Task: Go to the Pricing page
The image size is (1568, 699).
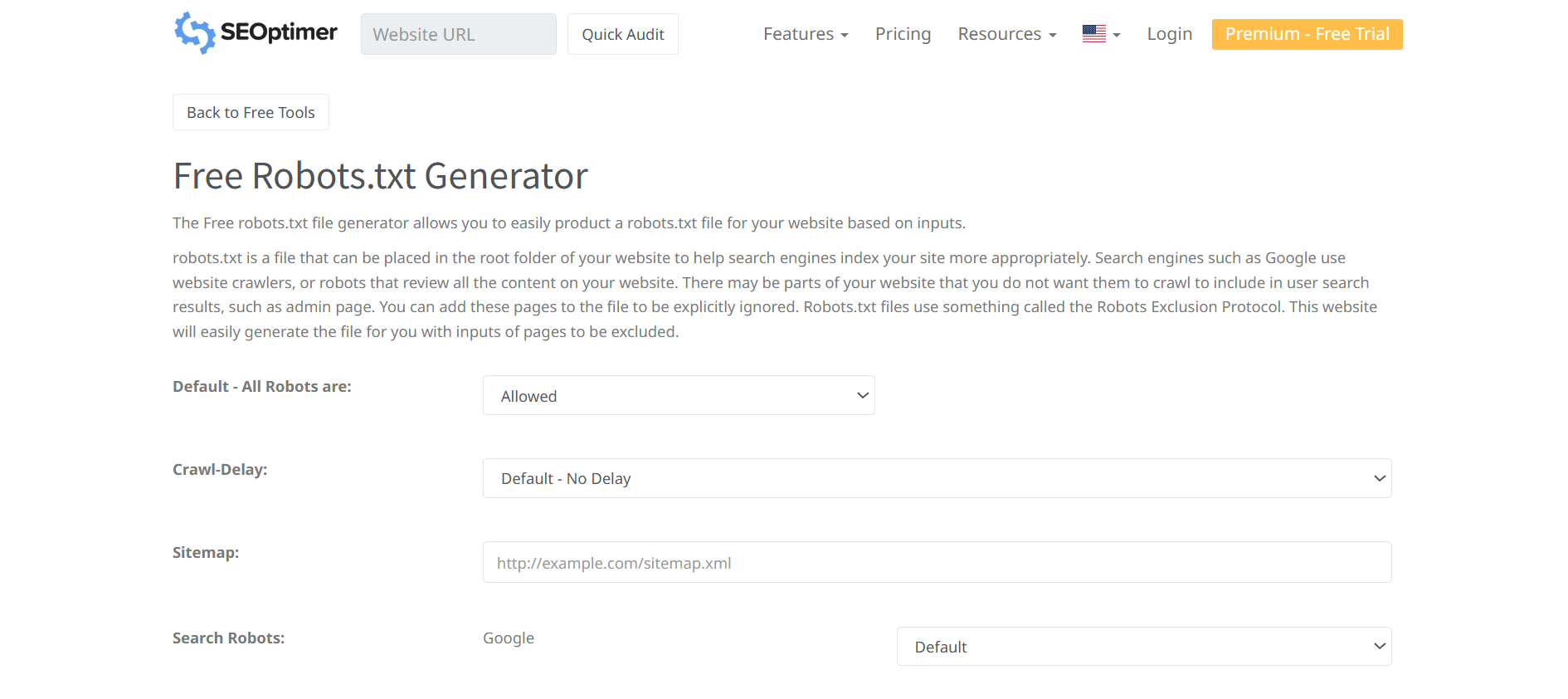Action: (903, 34)
